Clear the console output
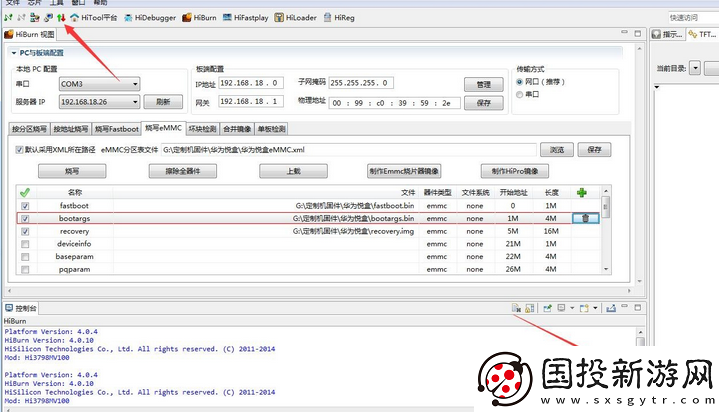The height and width of the screenshot is (412, 724). pos(516,308)
